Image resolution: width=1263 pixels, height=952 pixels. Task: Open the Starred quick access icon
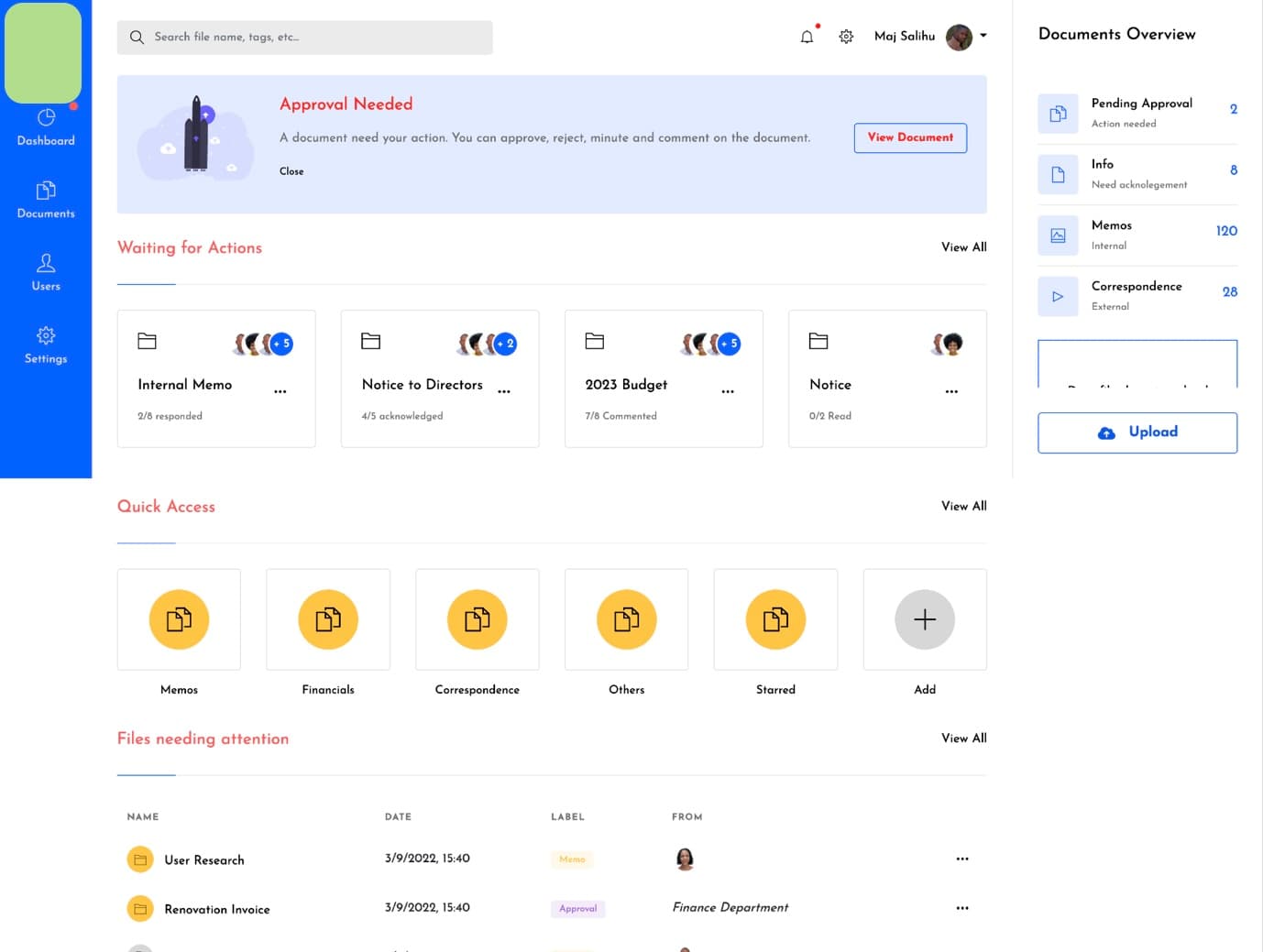pos(775,619)
